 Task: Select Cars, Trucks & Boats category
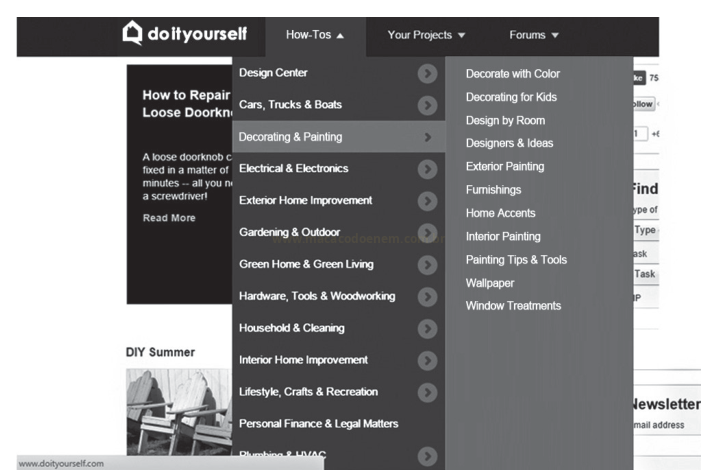290,105
